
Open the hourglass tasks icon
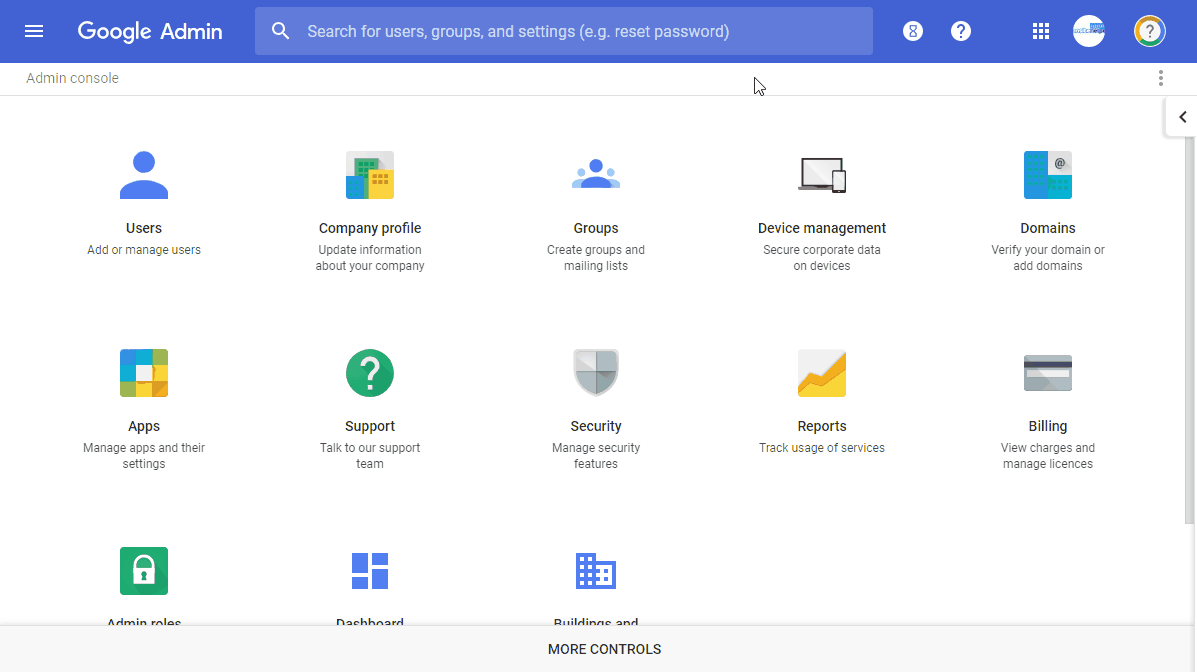click(913, 31)
